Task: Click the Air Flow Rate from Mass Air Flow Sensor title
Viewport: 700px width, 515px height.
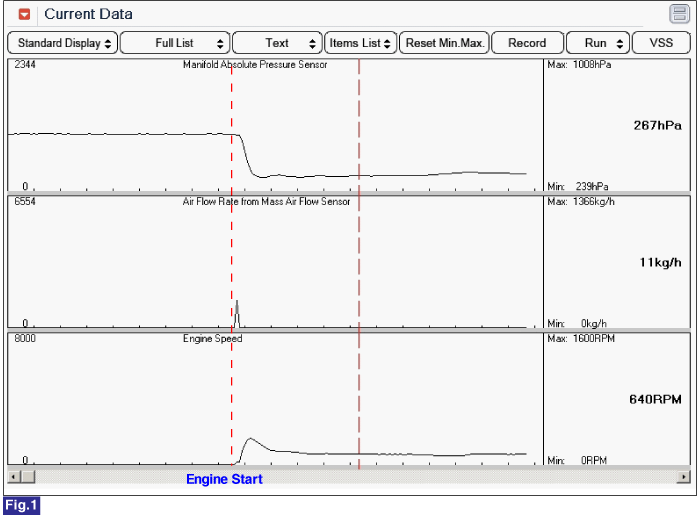Action: click(x=266, y=202)
